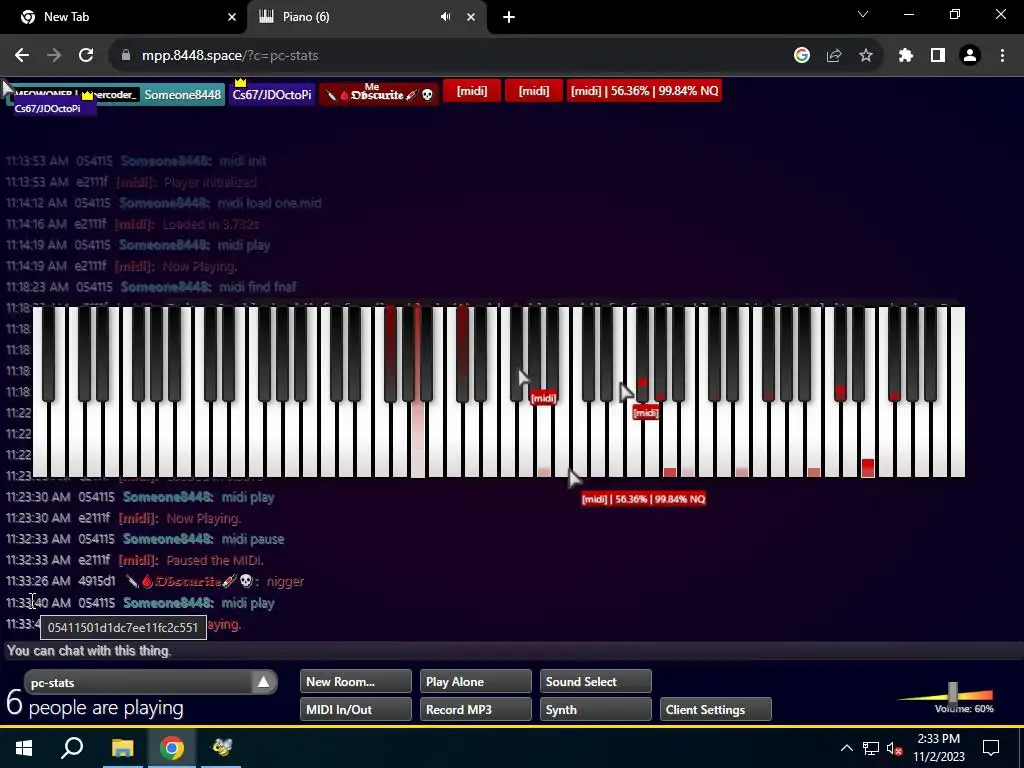Viewport: 1024px width, 768px height.
Task: Open the Chrome three-dot menu
Action: (1002, 56)
